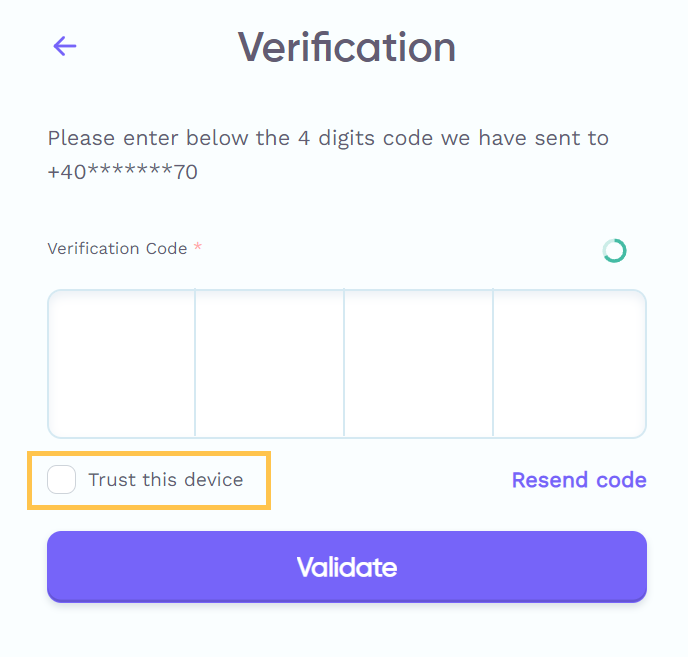Click the Resend code link

579,480
